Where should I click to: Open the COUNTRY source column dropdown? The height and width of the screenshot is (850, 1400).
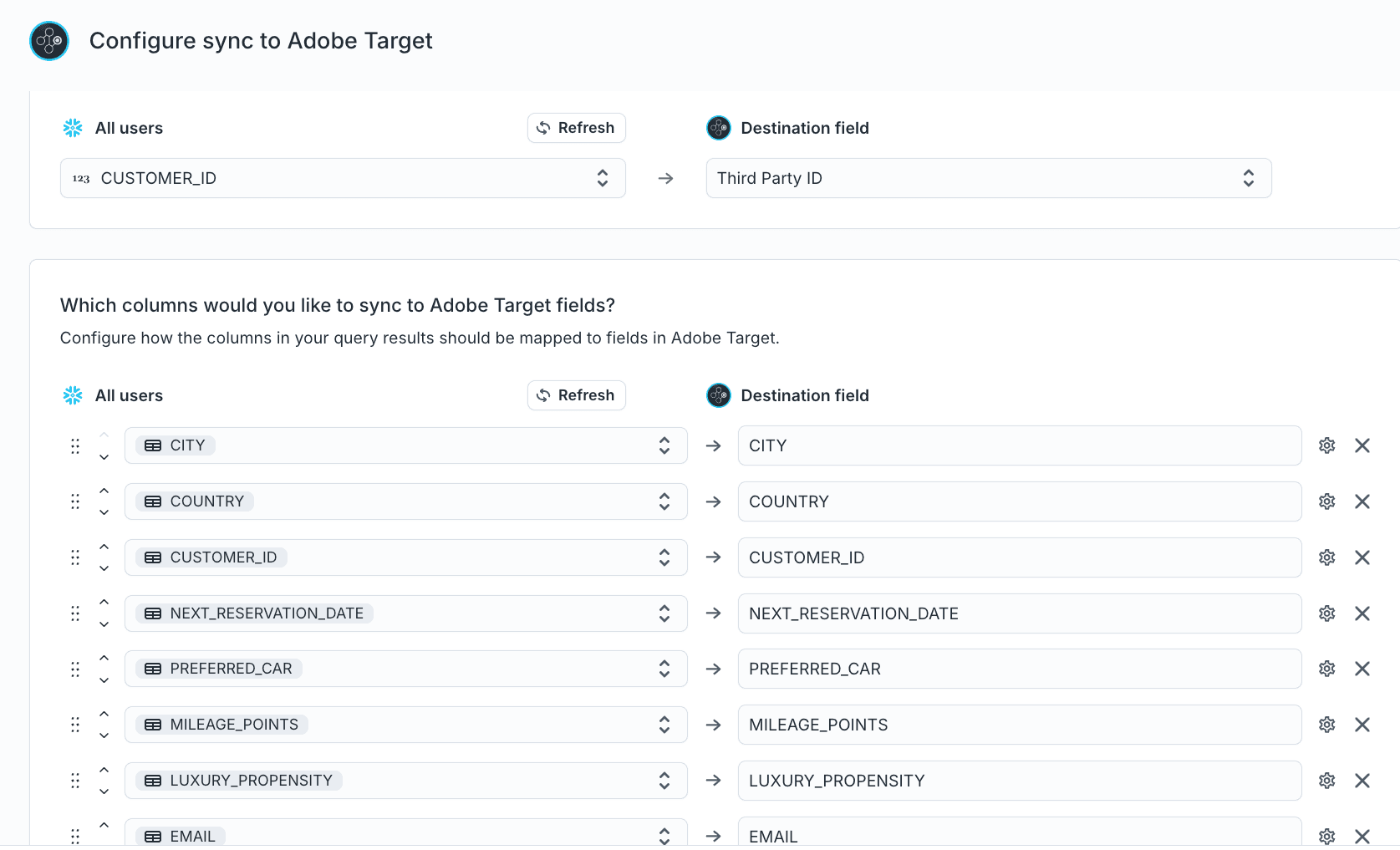click(x=405, y=501)
